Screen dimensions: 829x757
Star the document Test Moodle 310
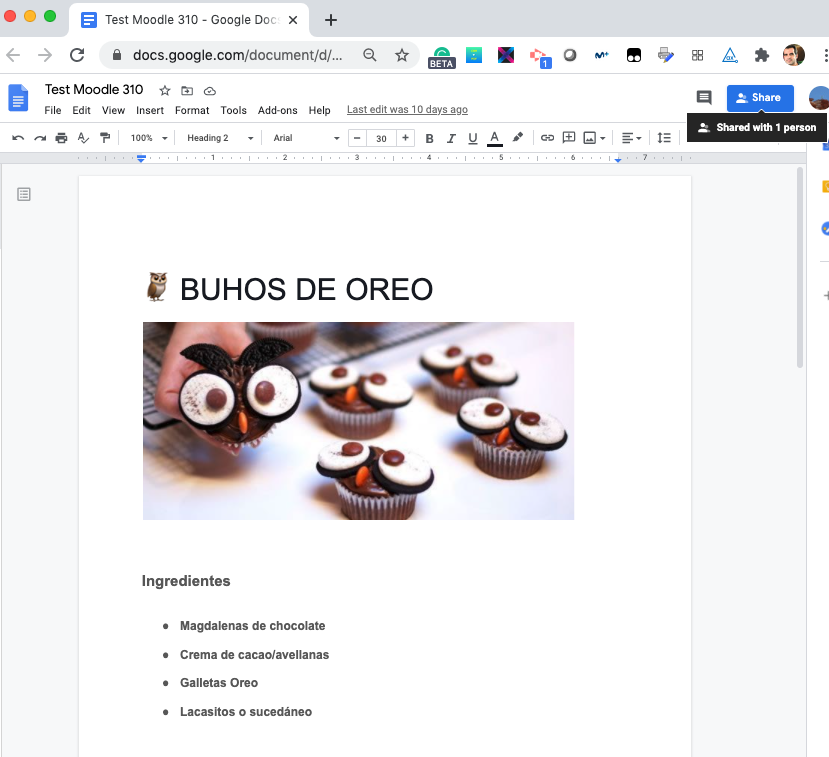coord(165,91)
